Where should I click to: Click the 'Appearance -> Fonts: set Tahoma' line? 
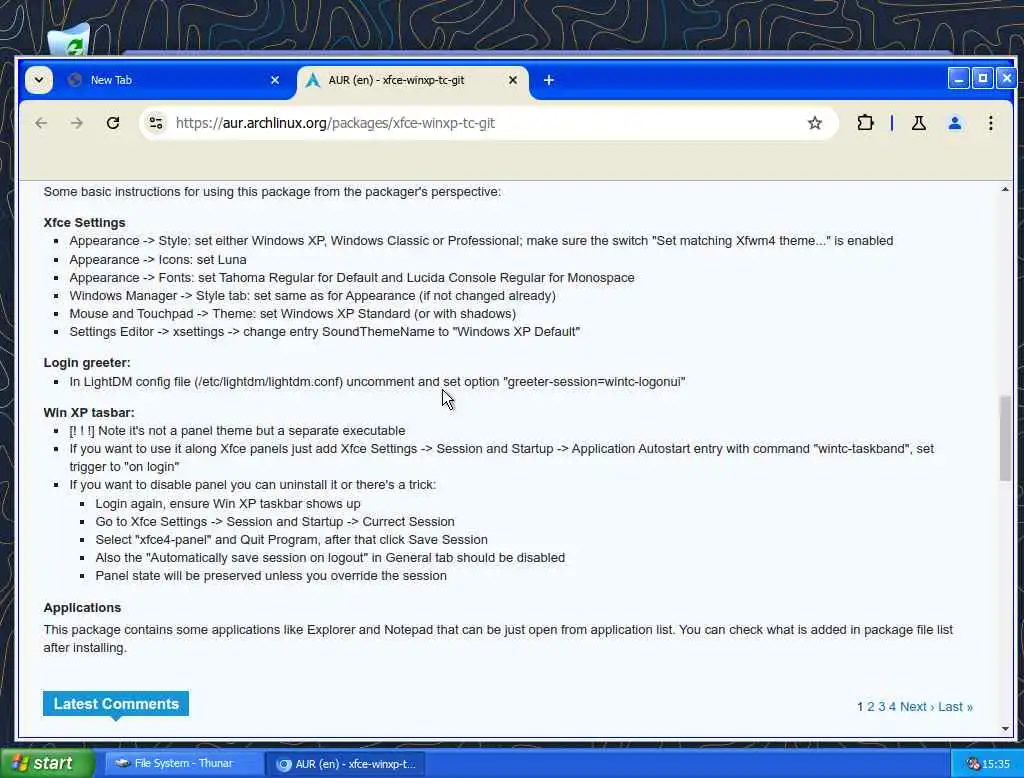click(352, 278)
